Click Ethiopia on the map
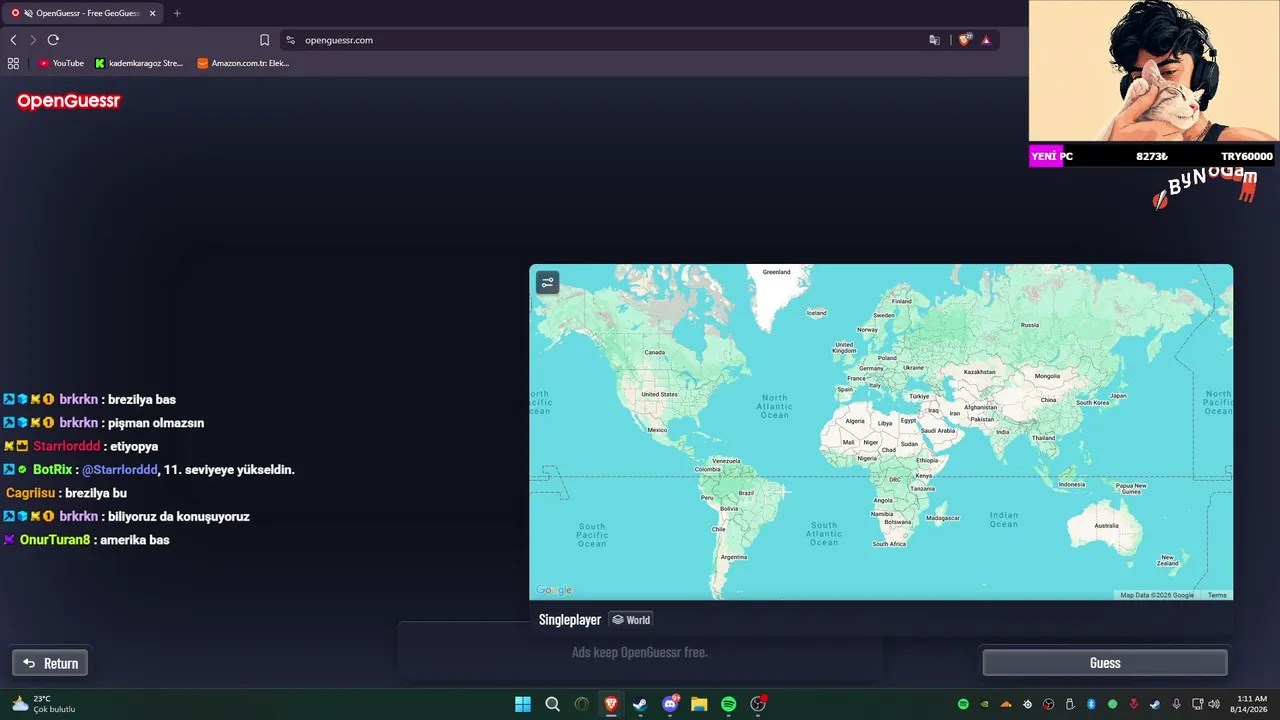This screenshot has width=1280, height=720. 927,460
